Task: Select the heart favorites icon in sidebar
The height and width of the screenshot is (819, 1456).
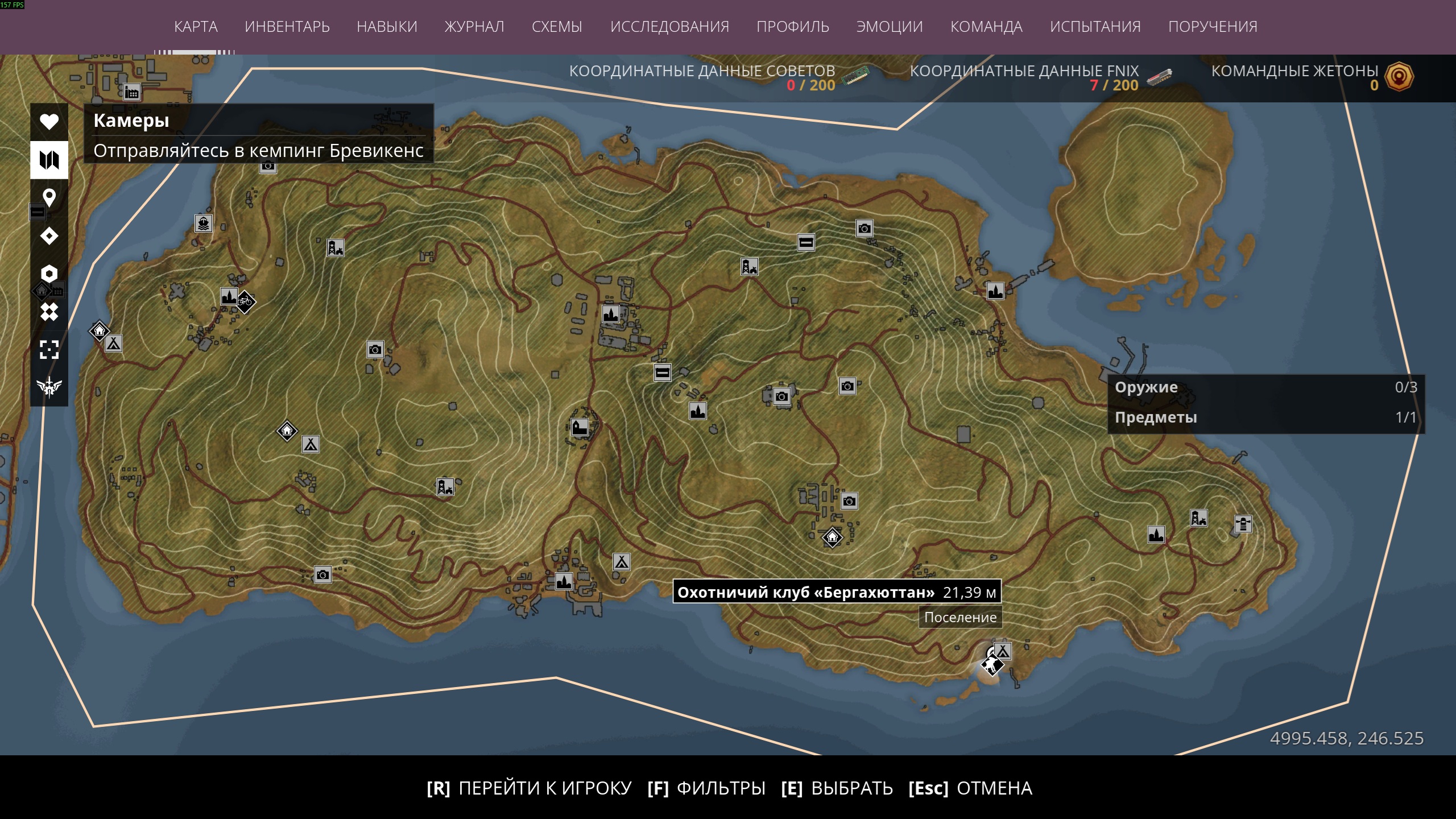Action: [49, 122]
